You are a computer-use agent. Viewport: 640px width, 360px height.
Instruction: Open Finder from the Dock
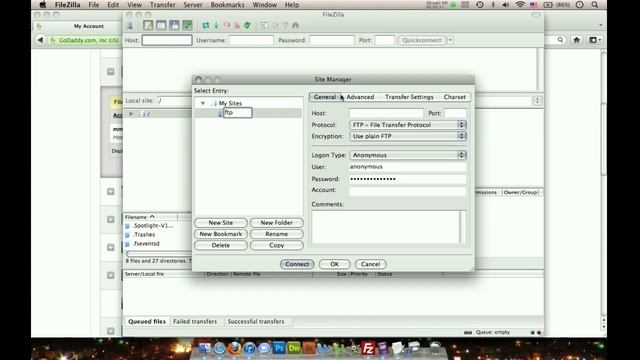pyautogui.click(x=204, y=348)
